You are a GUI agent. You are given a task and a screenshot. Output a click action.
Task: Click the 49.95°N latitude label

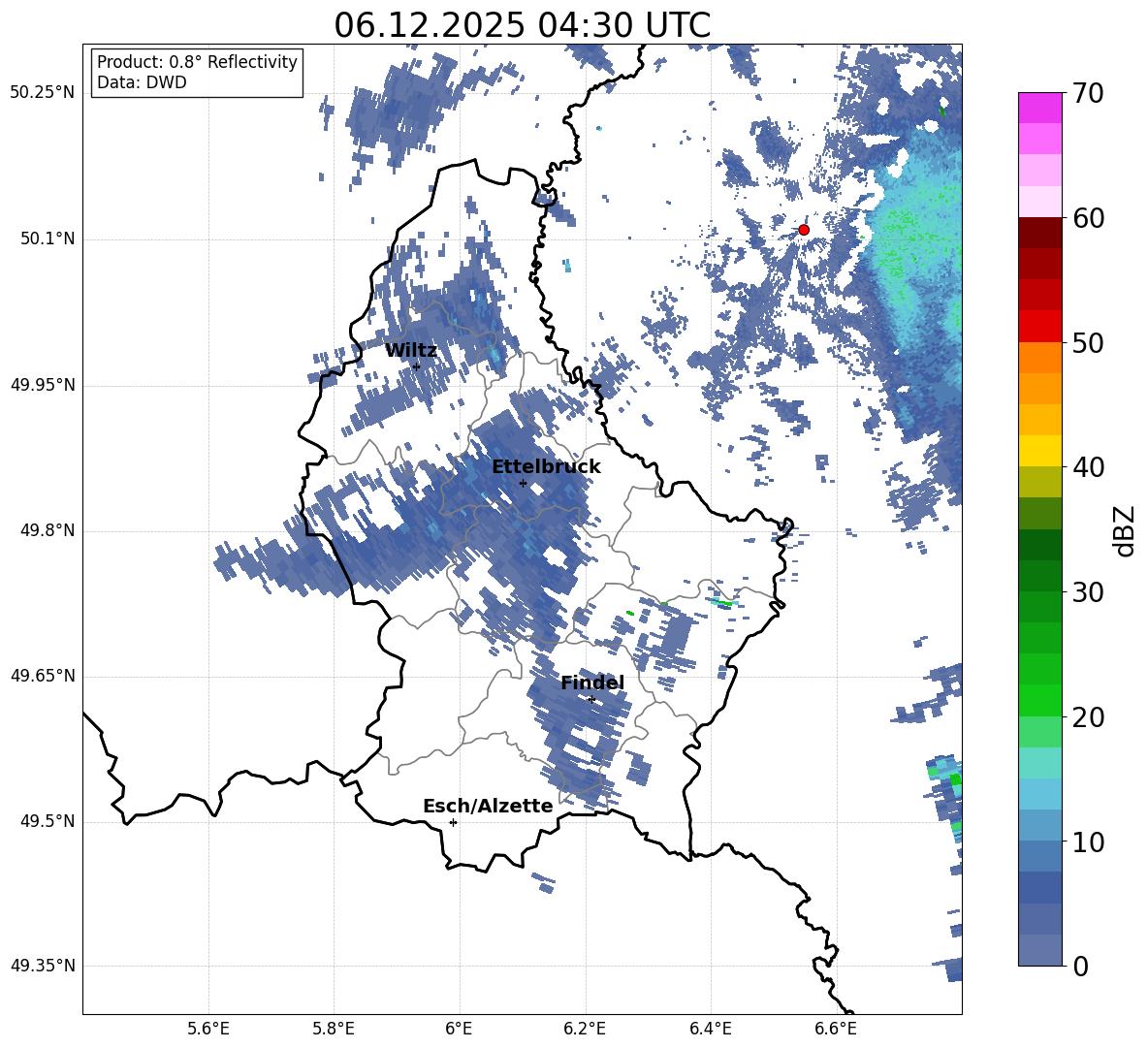(x=43, y=385)
